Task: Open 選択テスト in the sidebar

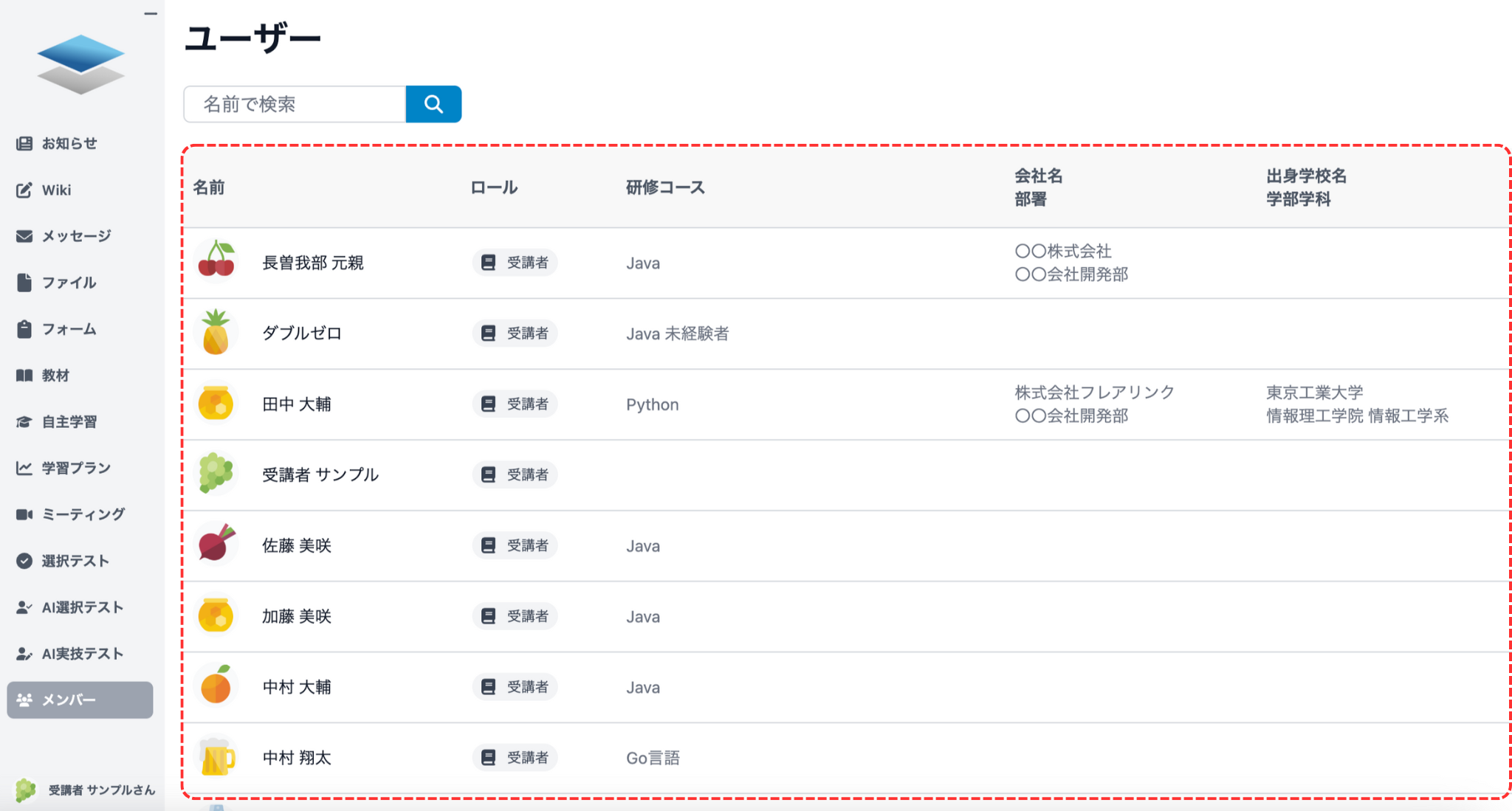Action: click(75, 561)
